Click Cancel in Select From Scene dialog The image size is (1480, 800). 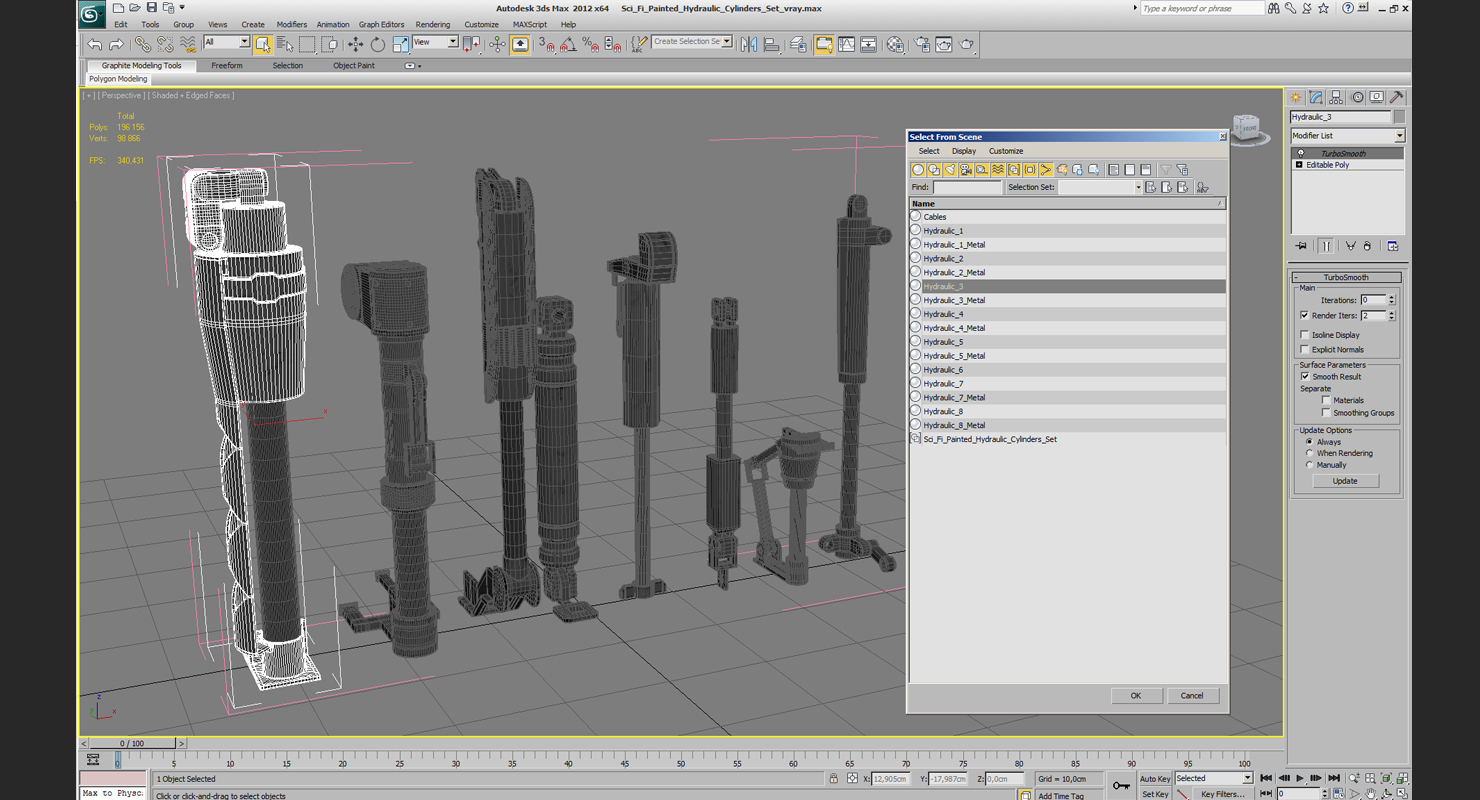coord(1191,695)
